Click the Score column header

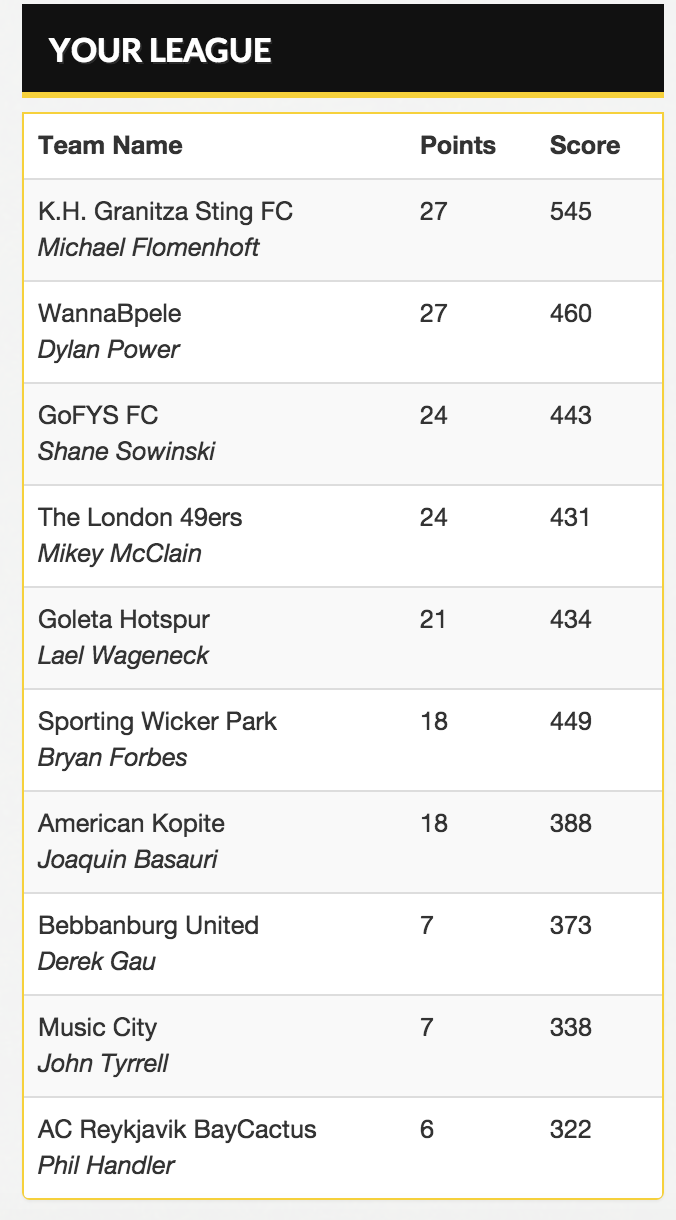pos(585,145)
